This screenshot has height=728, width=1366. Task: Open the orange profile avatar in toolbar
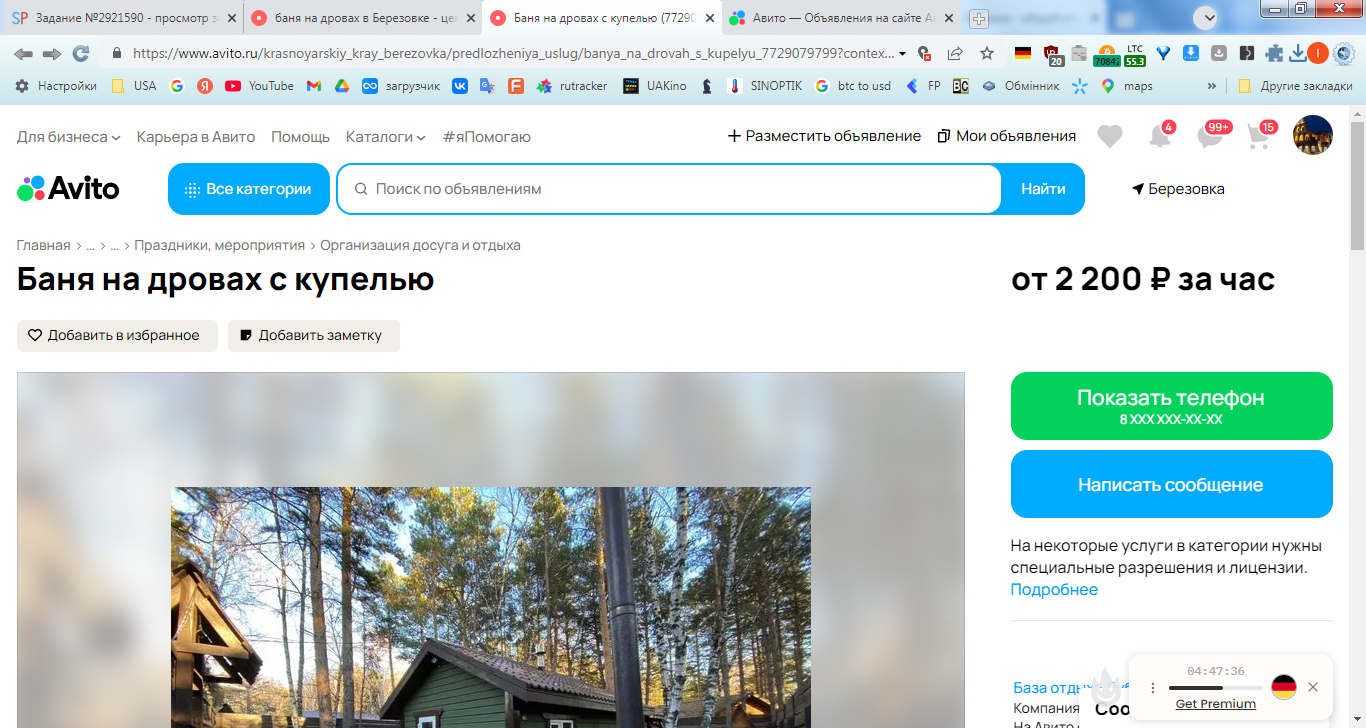point(1318,54)
